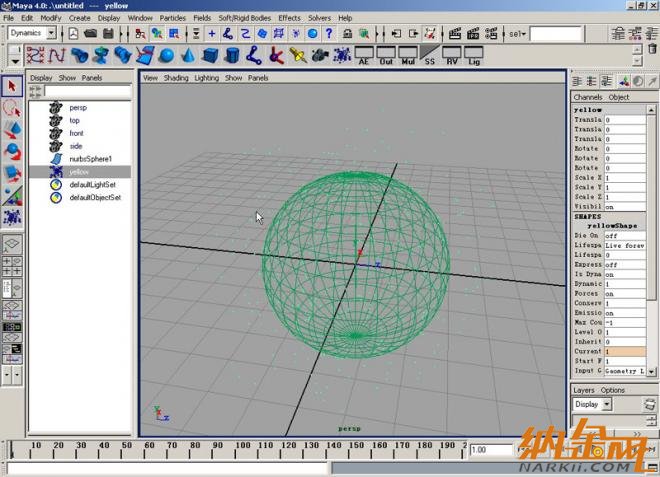Viewport: 660px width, 477px height.
Task: Open the Soft/Rigid Bodies menu
Action: pyautogui.click(x=245, y=17)
